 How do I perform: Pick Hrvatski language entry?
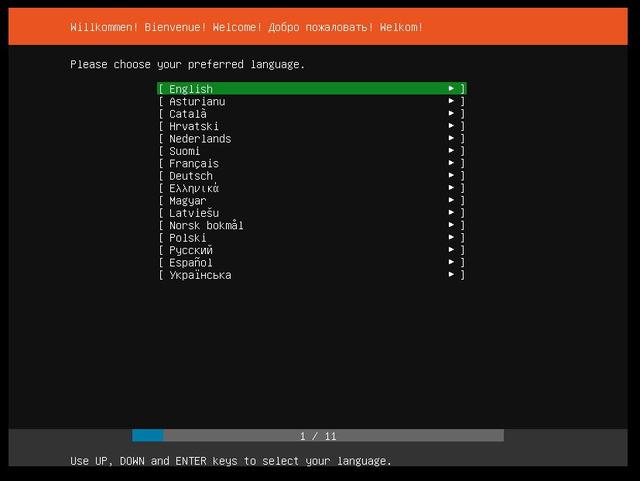coord(312,126)
